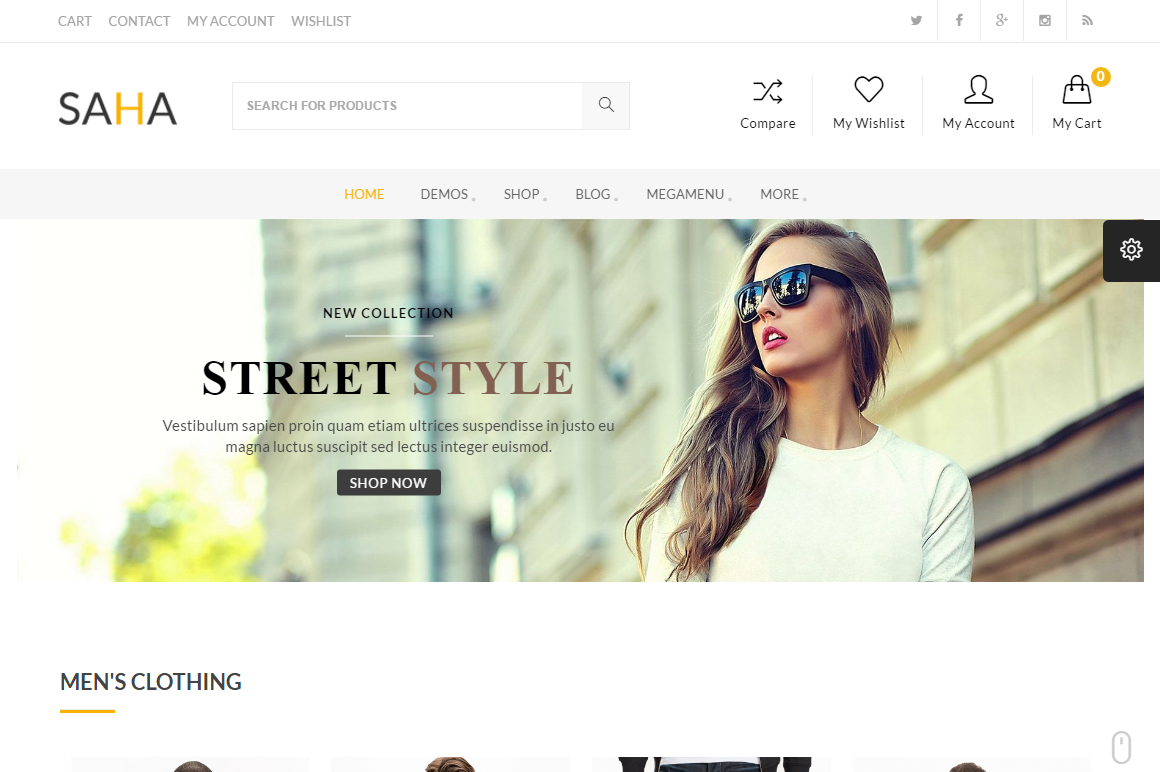Follow the Contact link in top bar
This screenshot has width=1160, height=772.
(x=139, y=21)
